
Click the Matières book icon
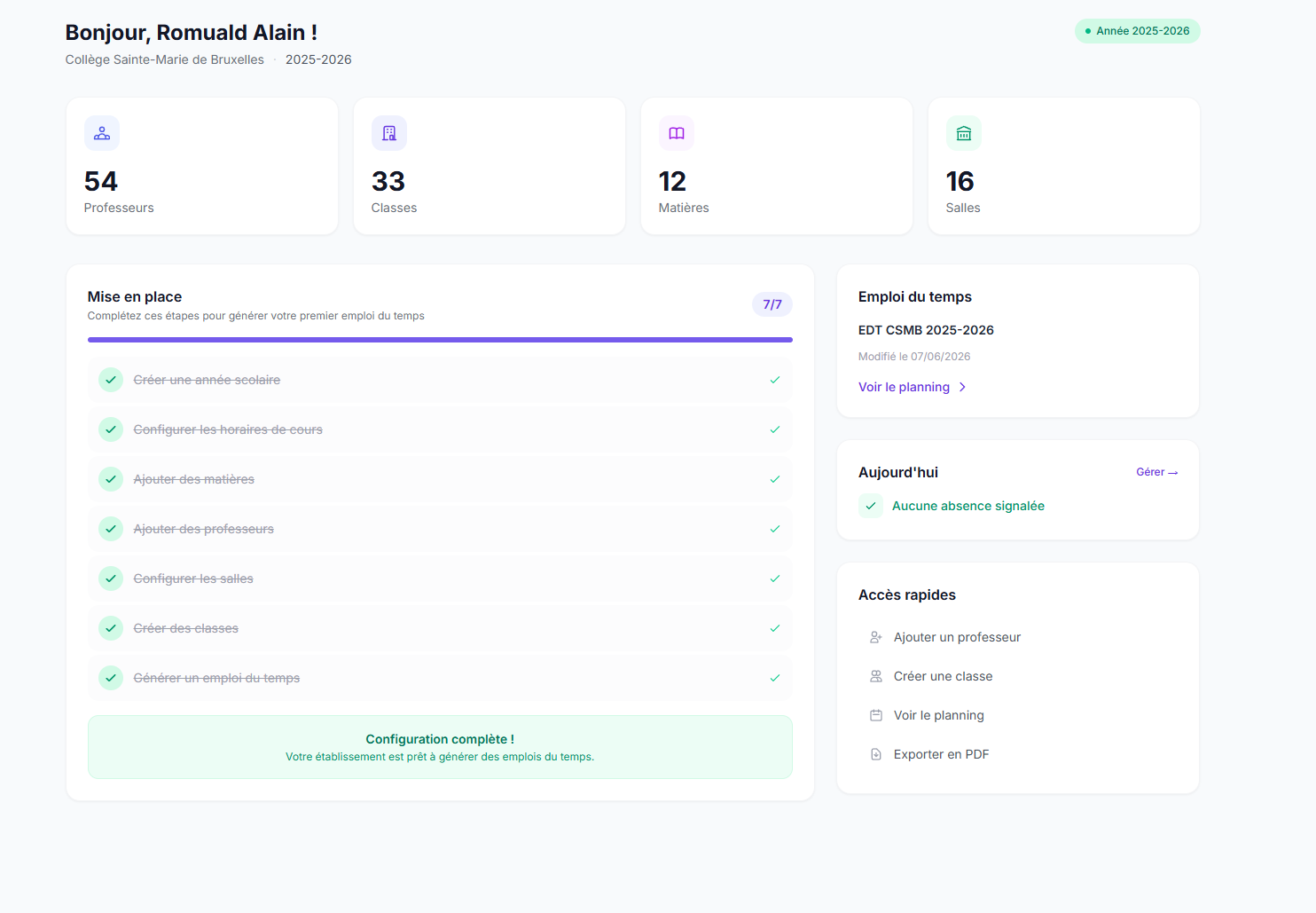click(x=677, y=133)
